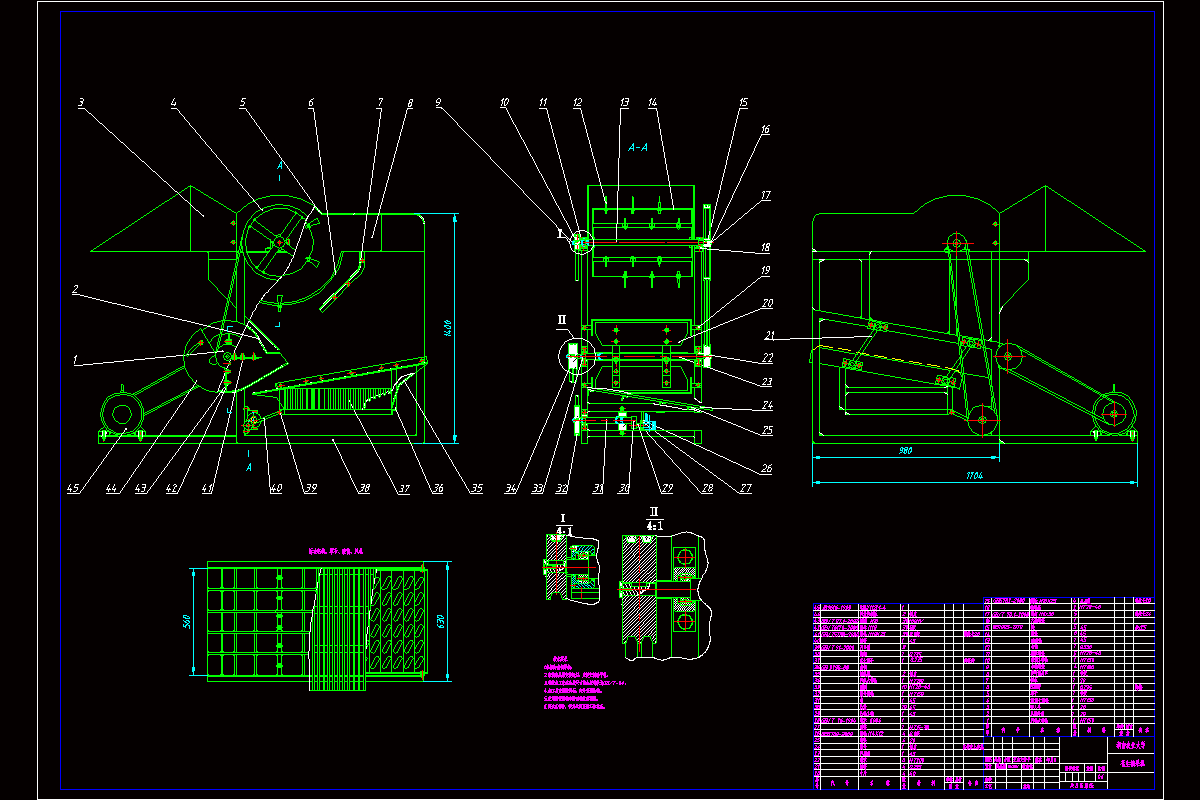Select the 1400 height dimension text
The width and height of the screenshot is (1200, 800).
449,327
